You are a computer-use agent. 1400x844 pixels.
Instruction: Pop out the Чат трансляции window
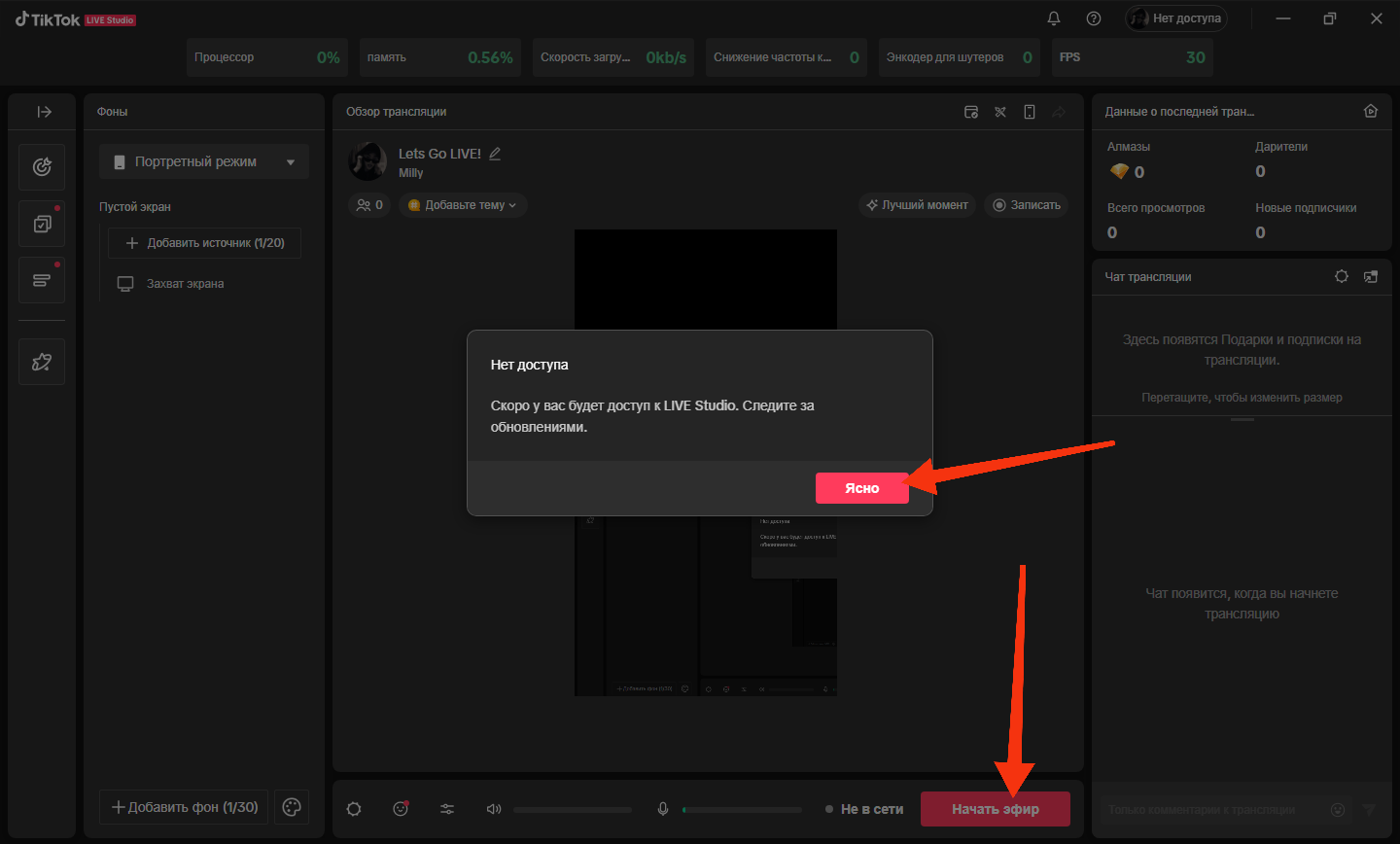click(x=1371, y=277)
